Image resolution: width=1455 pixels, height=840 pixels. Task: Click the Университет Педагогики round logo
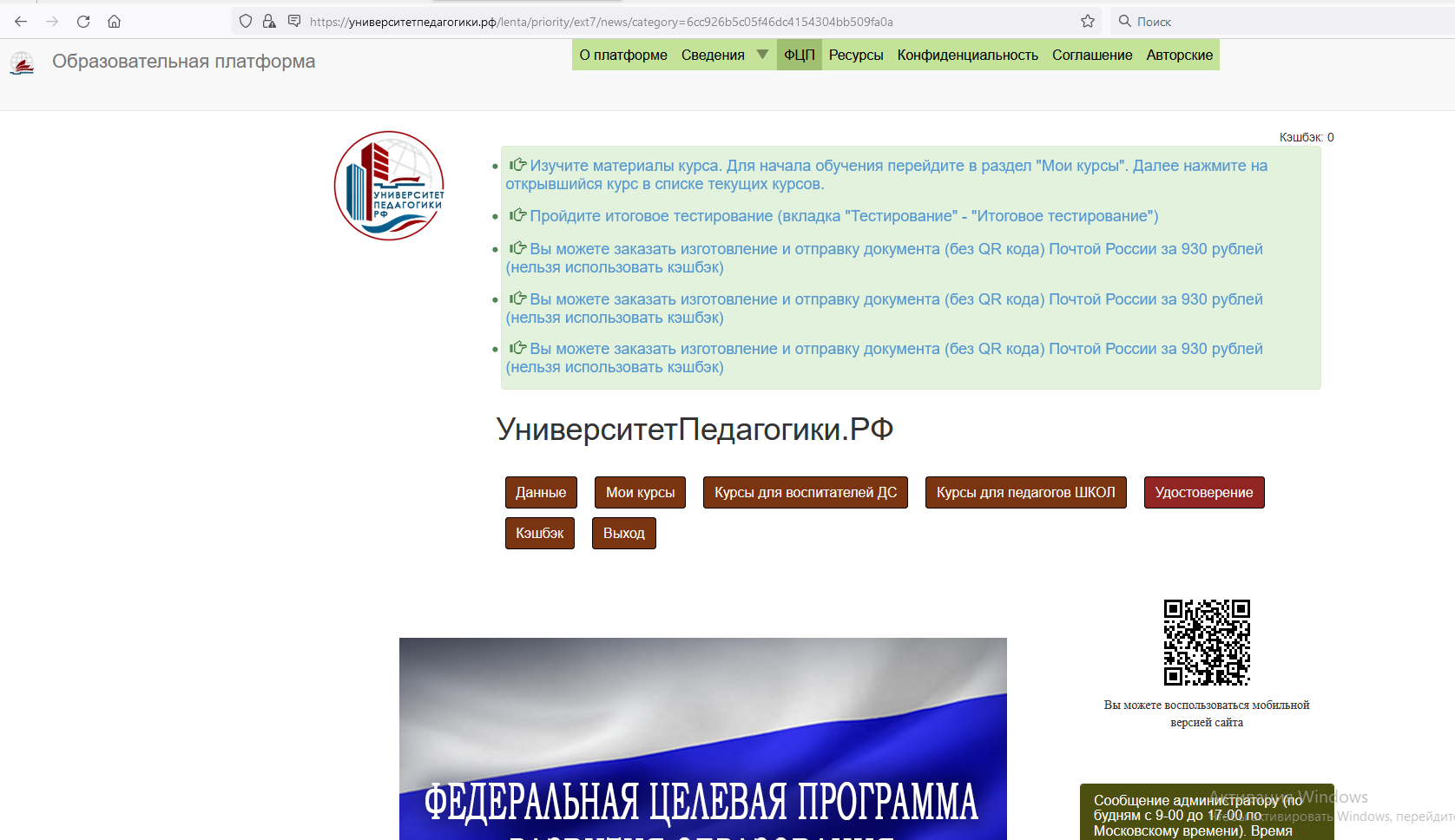[390, 186]
